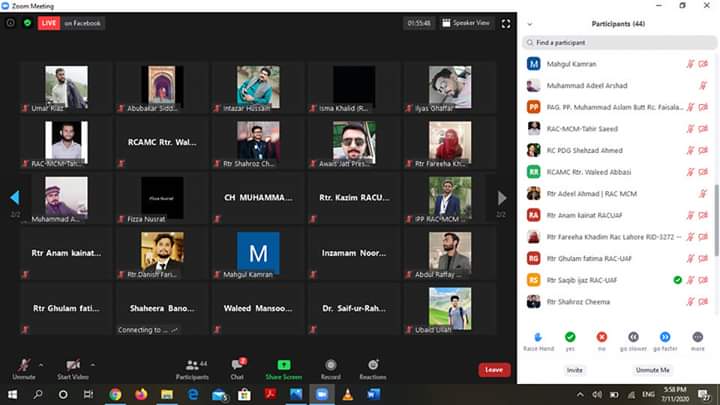Viewport: 720px width, 405px height.
Task: Open the Reactions icon
Action: click(373, 365)
